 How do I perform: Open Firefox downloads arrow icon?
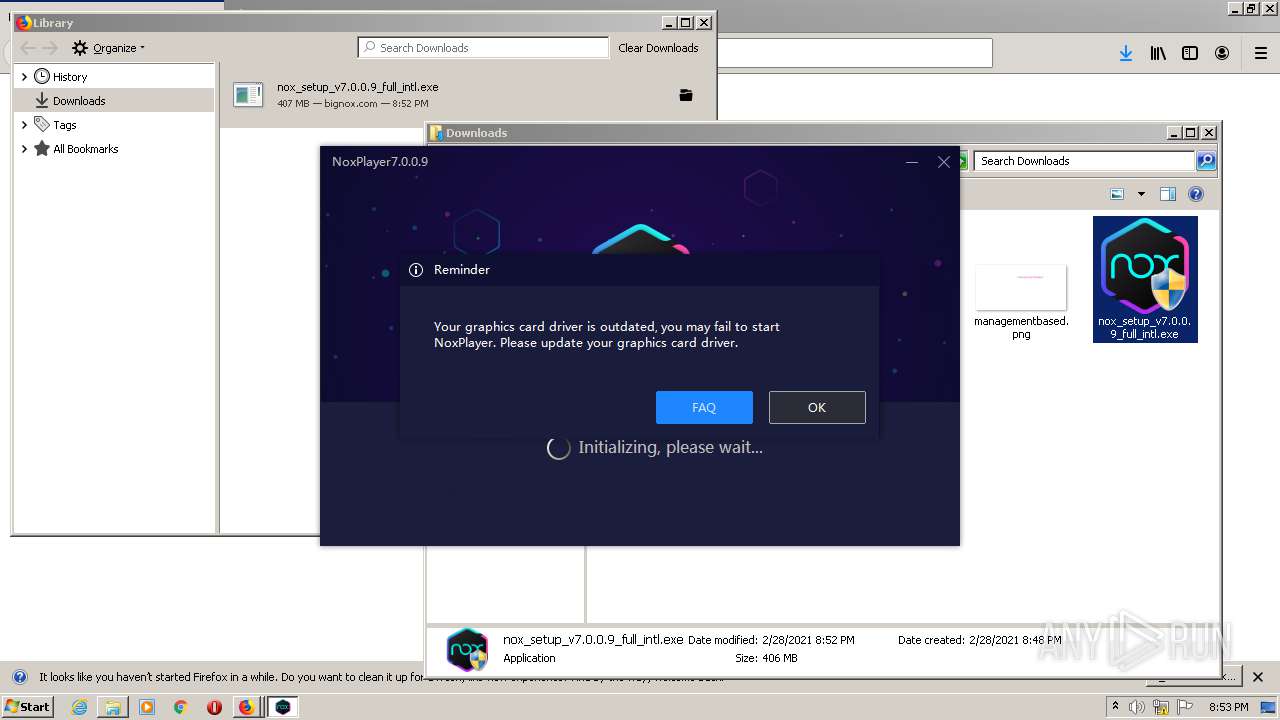coord(1125,54)
